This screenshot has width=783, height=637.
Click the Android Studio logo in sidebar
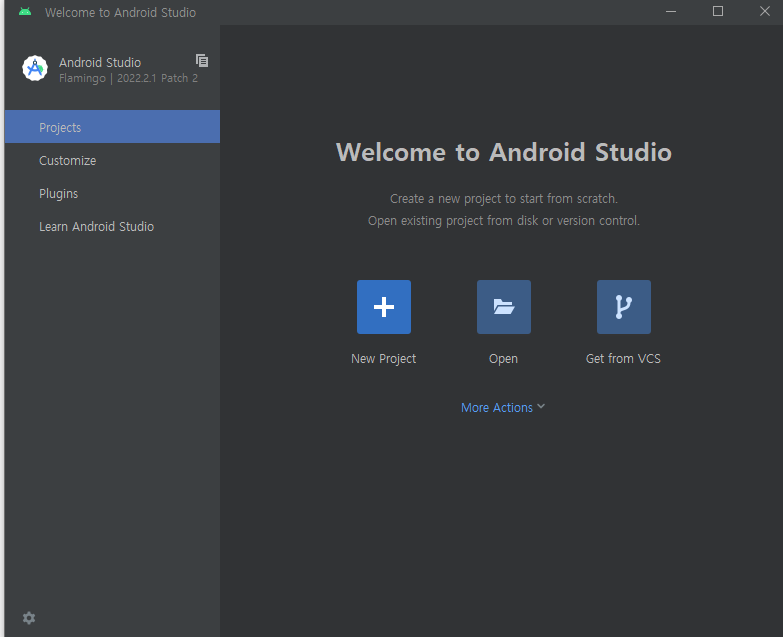click(35, 68)
